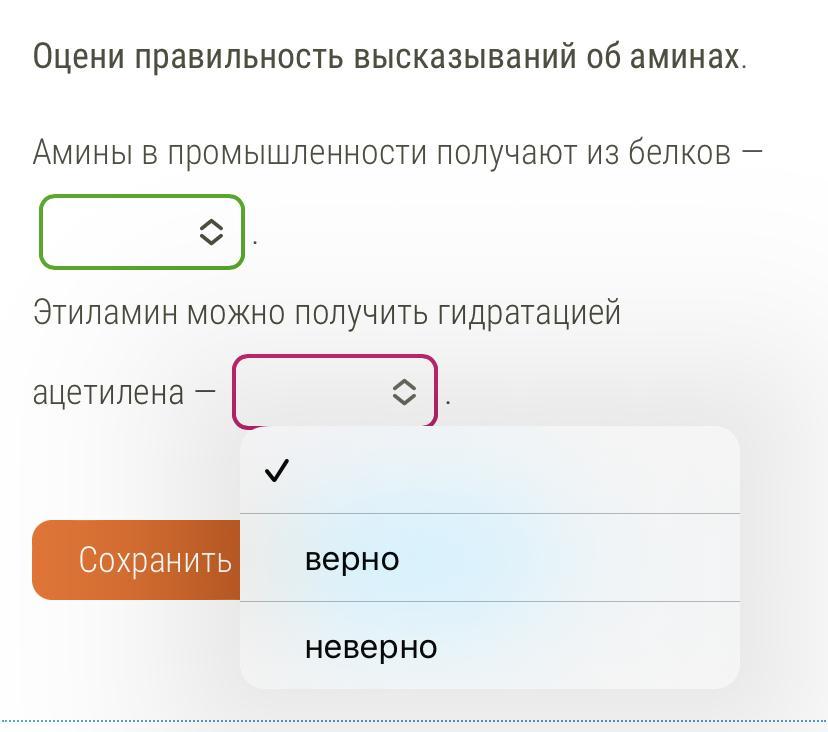Click the text 'Амины в промышленности получают из белков'
Screen dimensions: 828x732
coord(382,153)
